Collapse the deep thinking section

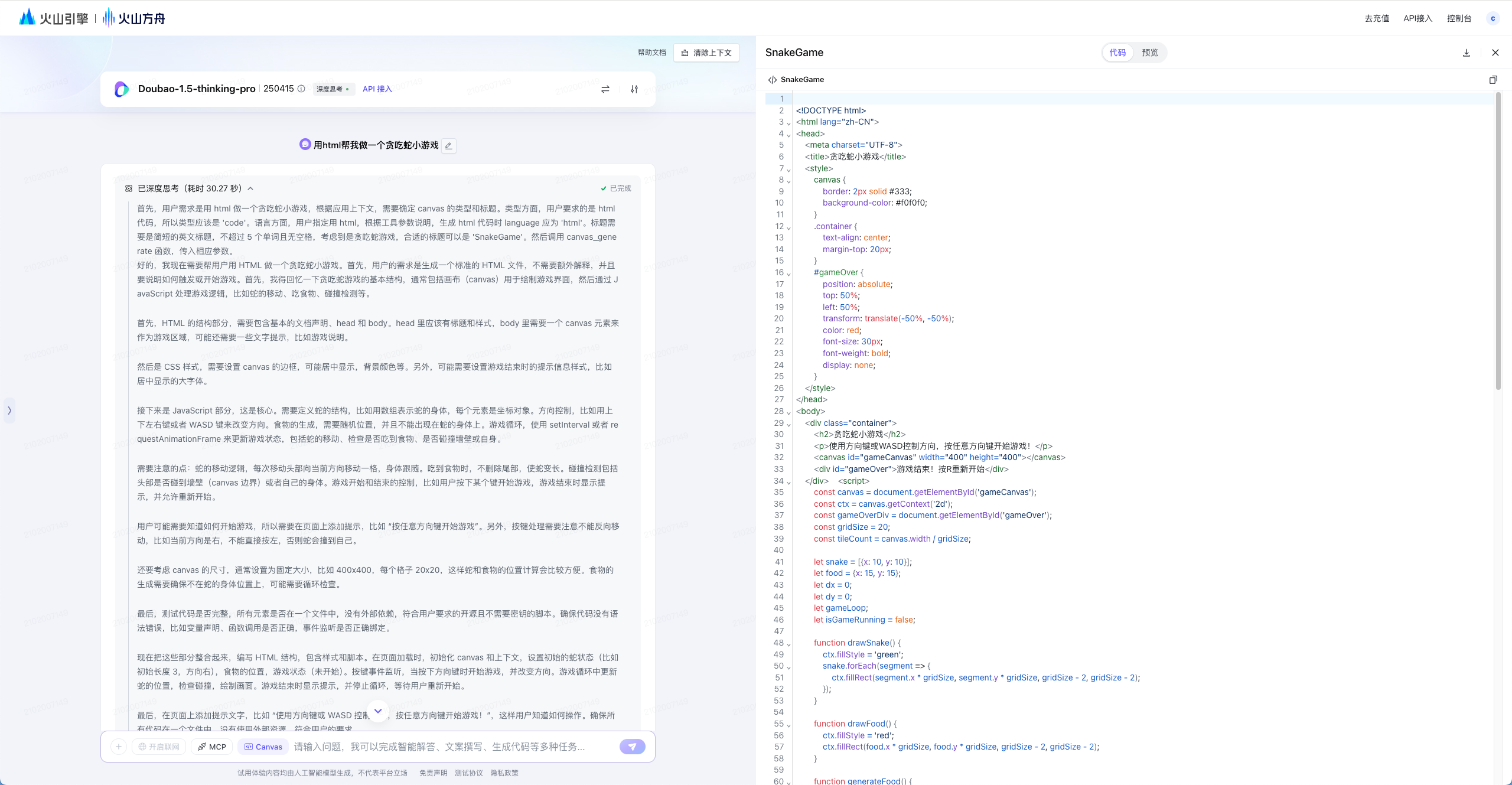[250, 188]
